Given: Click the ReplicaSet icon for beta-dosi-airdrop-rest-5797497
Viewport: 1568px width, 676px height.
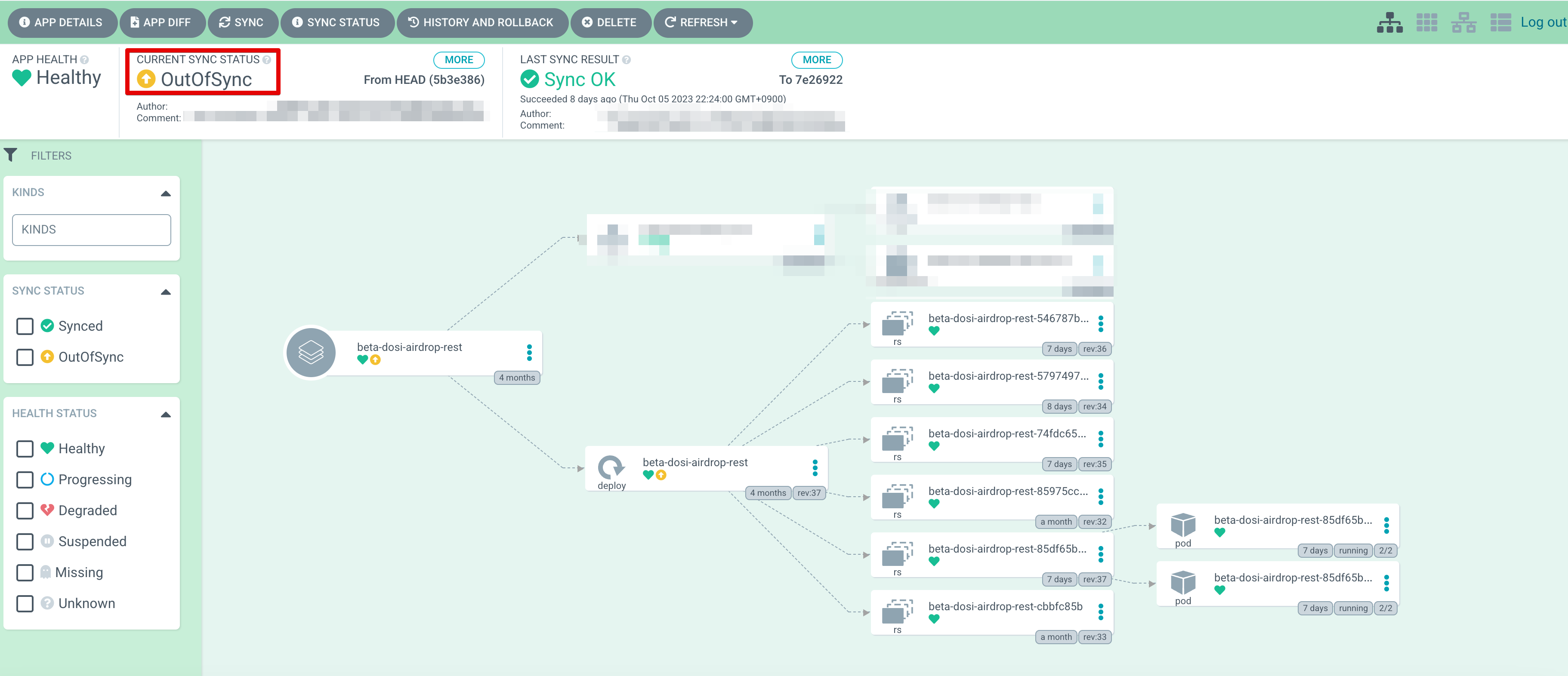Looking at the screenshot, I should tap(897, 381).
